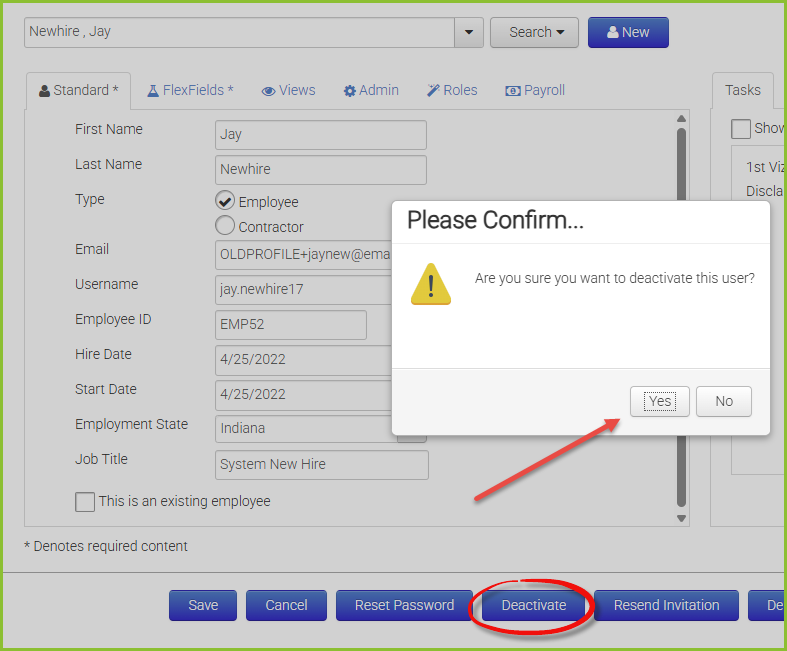Click the New user button
The image size is (787, 651).
(628, 33)
